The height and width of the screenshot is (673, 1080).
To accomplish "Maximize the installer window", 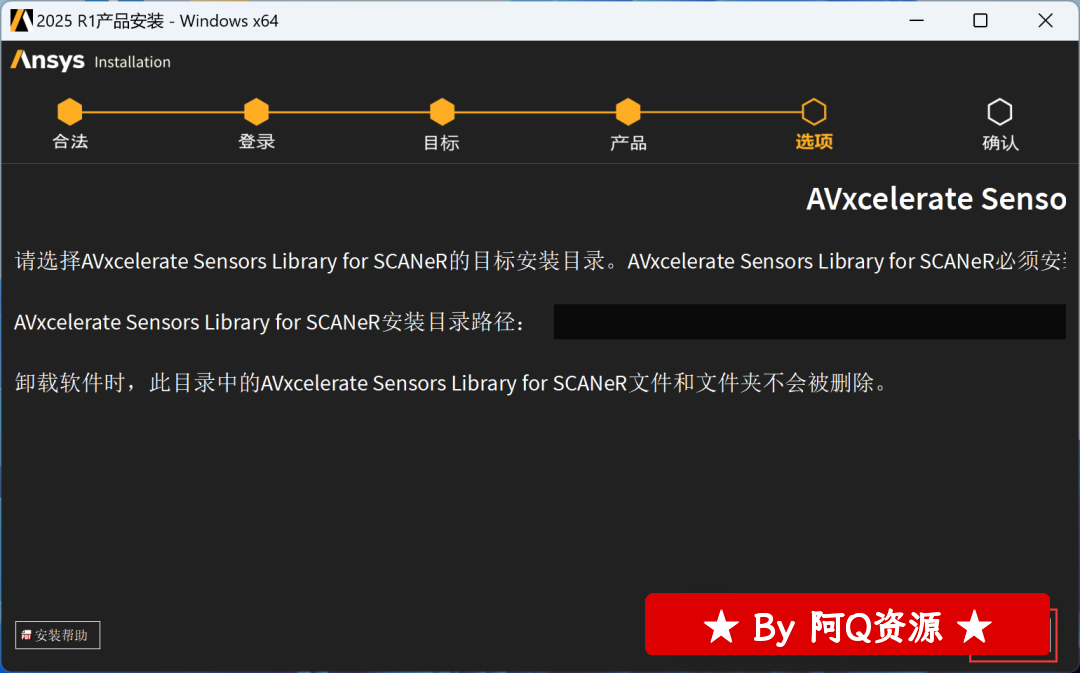I will tap(980, 21).
